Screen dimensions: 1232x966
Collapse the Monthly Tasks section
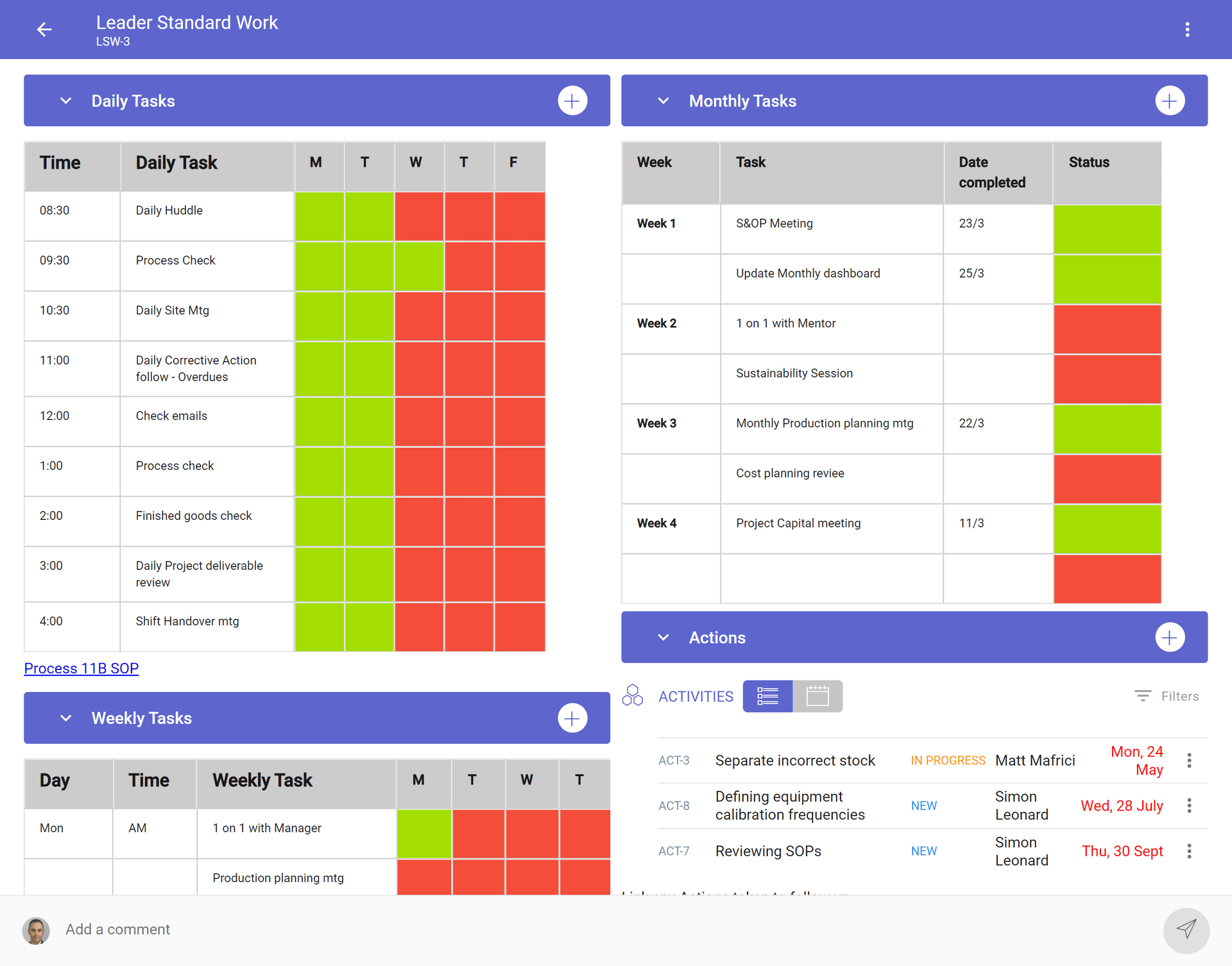click(x=663, y=100)
